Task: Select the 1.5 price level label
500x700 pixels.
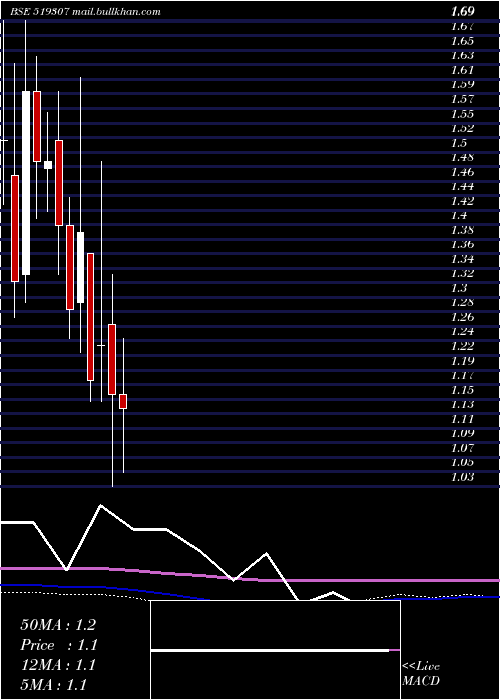Action: (x=458, y=143)
